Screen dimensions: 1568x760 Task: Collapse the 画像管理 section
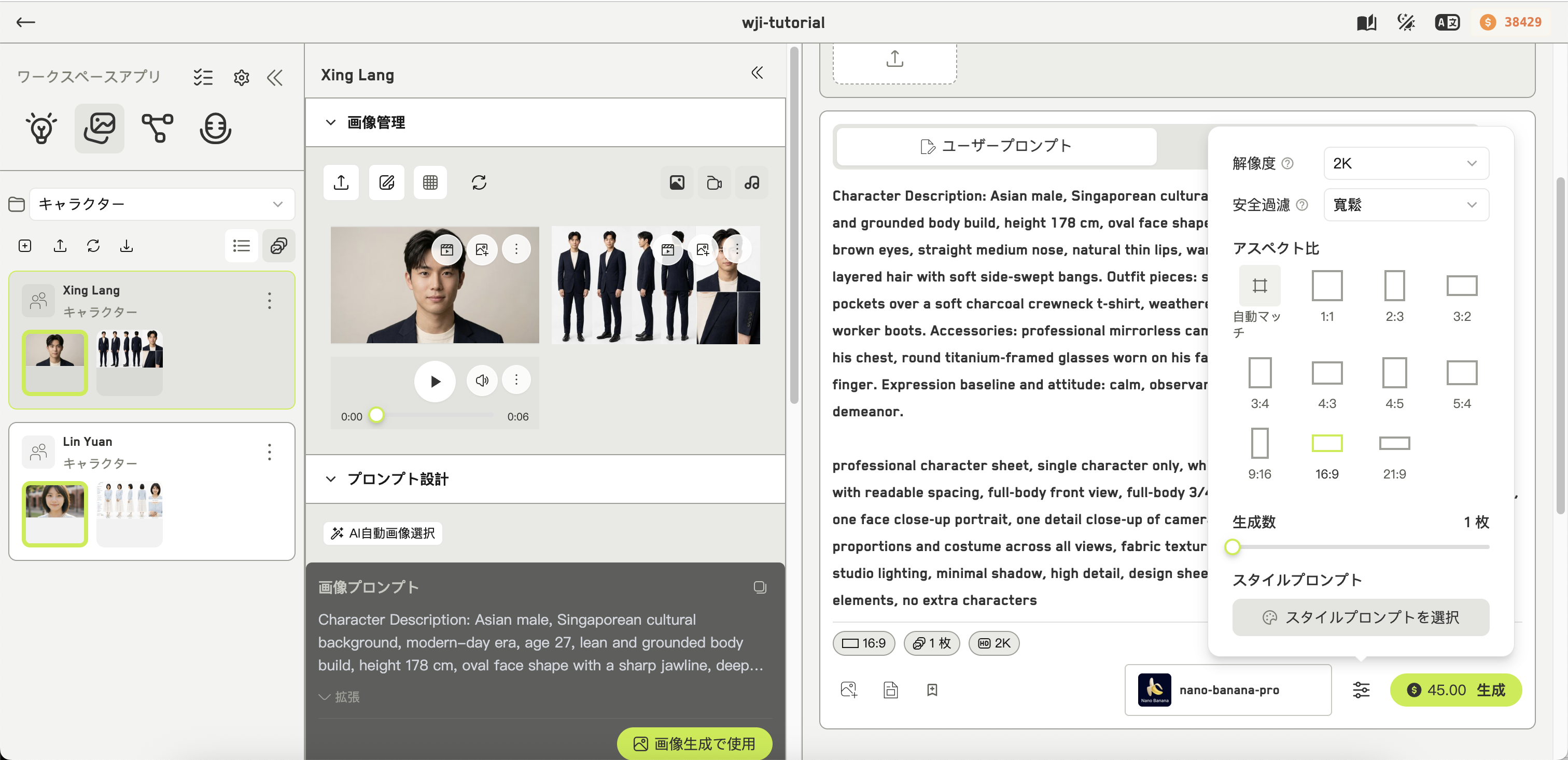pyautogui.click(x=330, y=122)
